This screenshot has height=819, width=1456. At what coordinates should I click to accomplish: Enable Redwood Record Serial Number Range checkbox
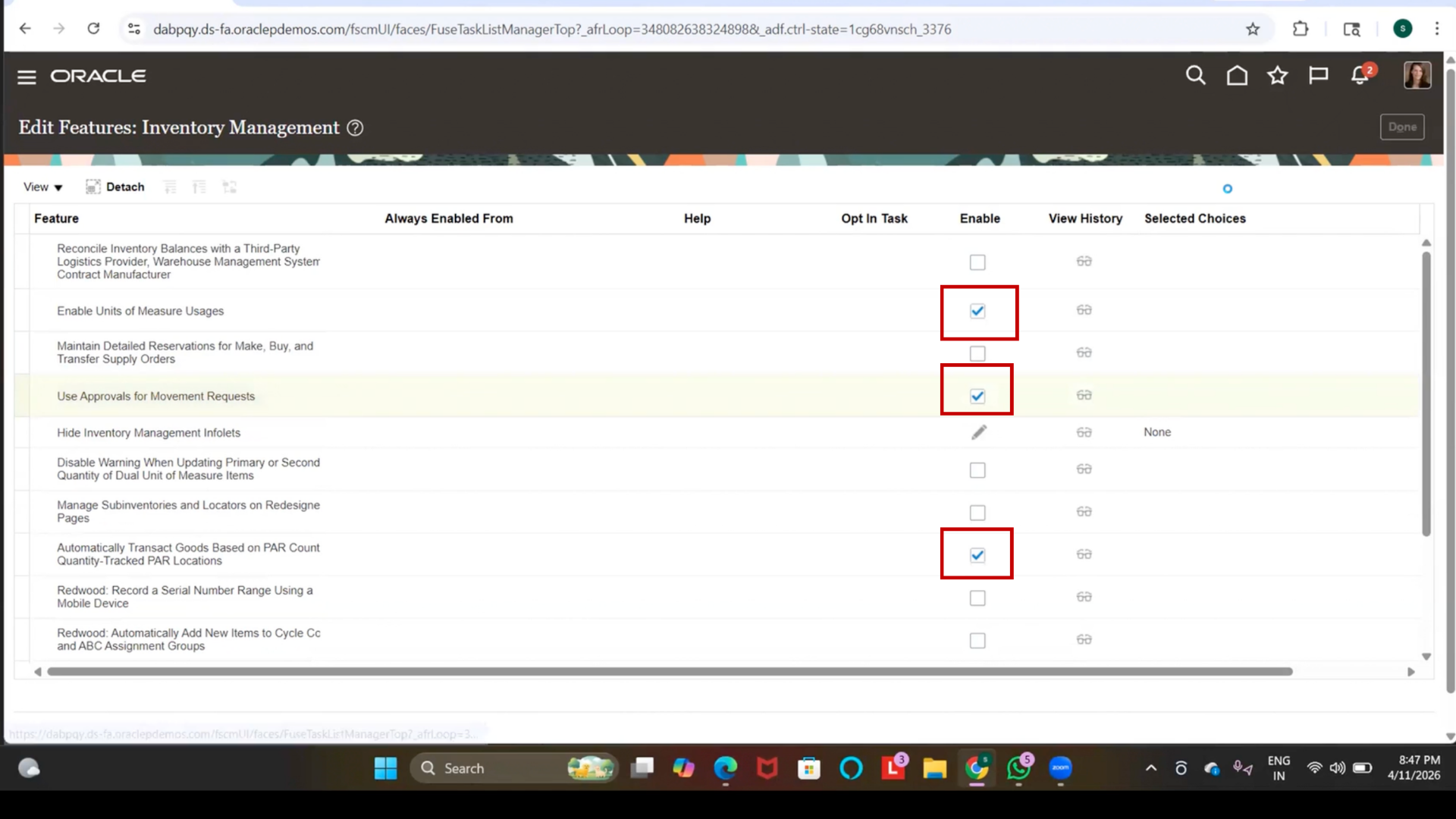[x=977, y=598]
